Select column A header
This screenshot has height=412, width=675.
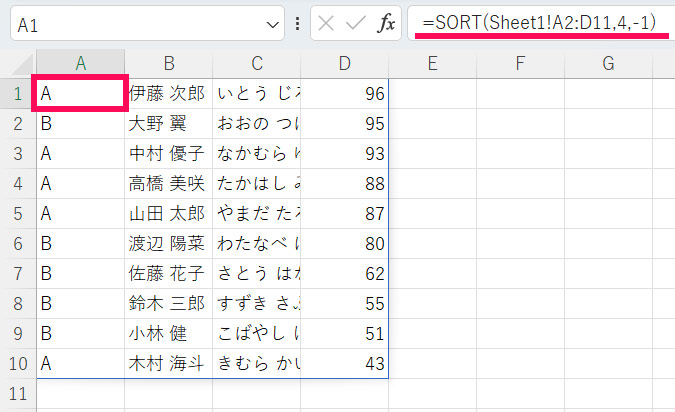(x=81, y=64)
